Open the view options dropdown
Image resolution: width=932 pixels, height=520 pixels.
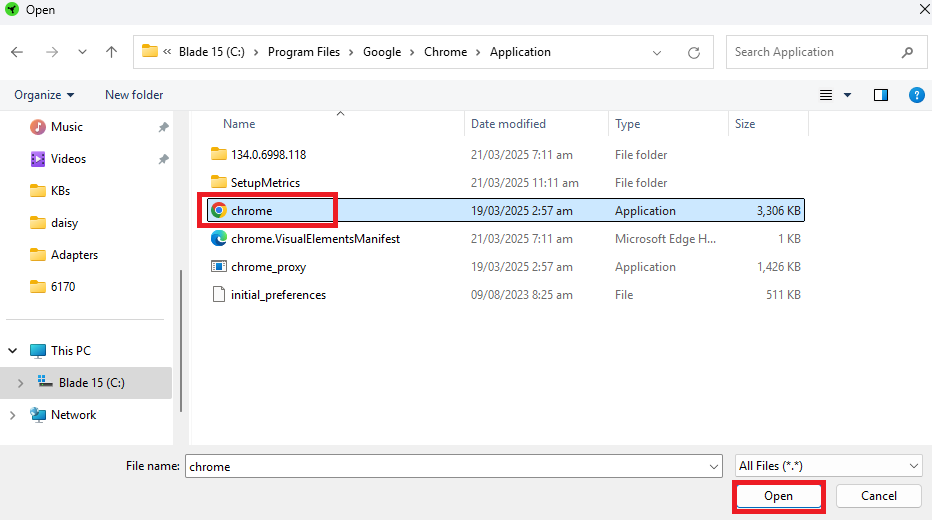coord(847,95)
